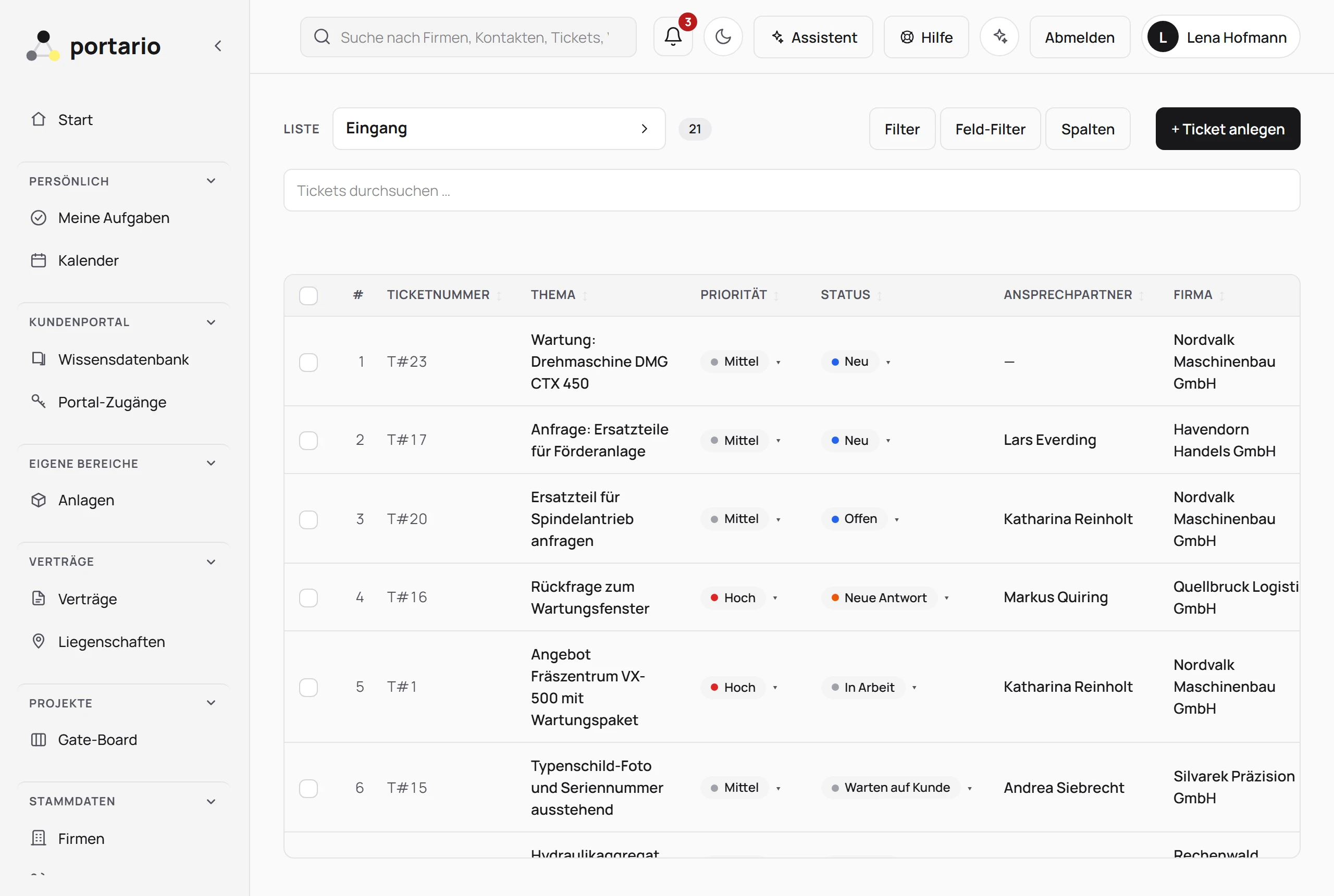Click the Portal-Zugänge key icon

38,402
